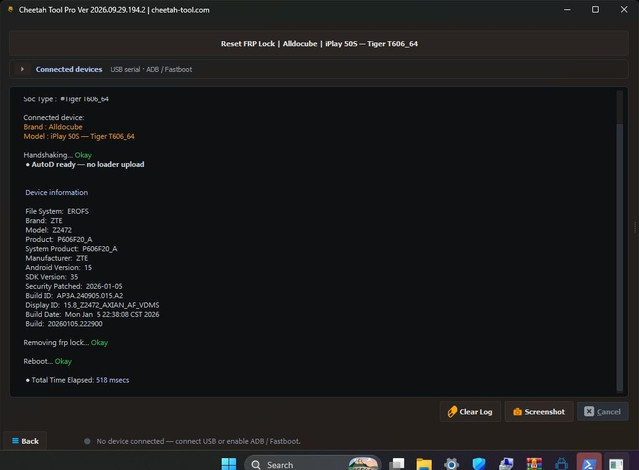Click the 'Device information' heading in the log
Screen dimensions: 639x470
tap(57, 192)
